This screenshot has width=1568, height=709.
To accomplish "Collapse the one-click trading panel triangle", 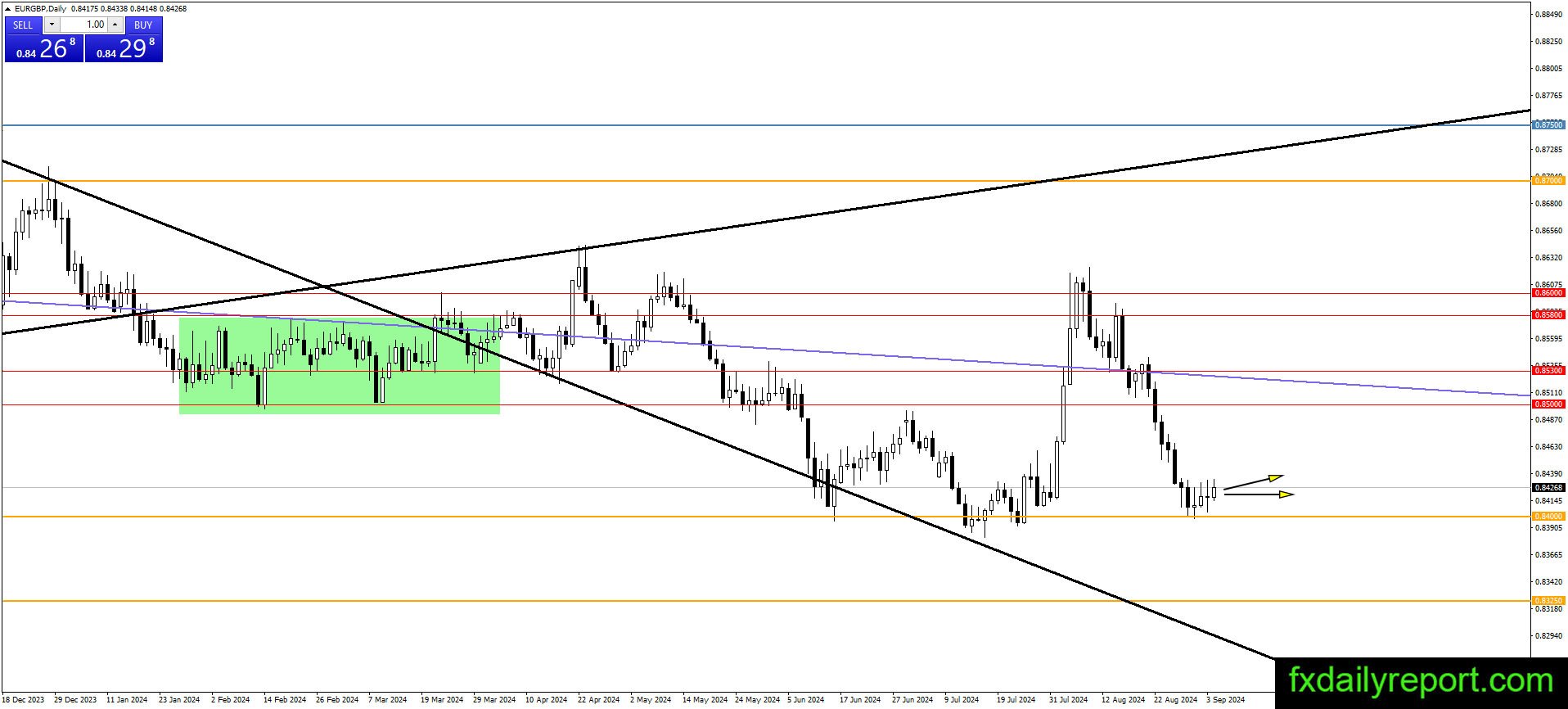I will pyautogui.click(x=8, y=9).
